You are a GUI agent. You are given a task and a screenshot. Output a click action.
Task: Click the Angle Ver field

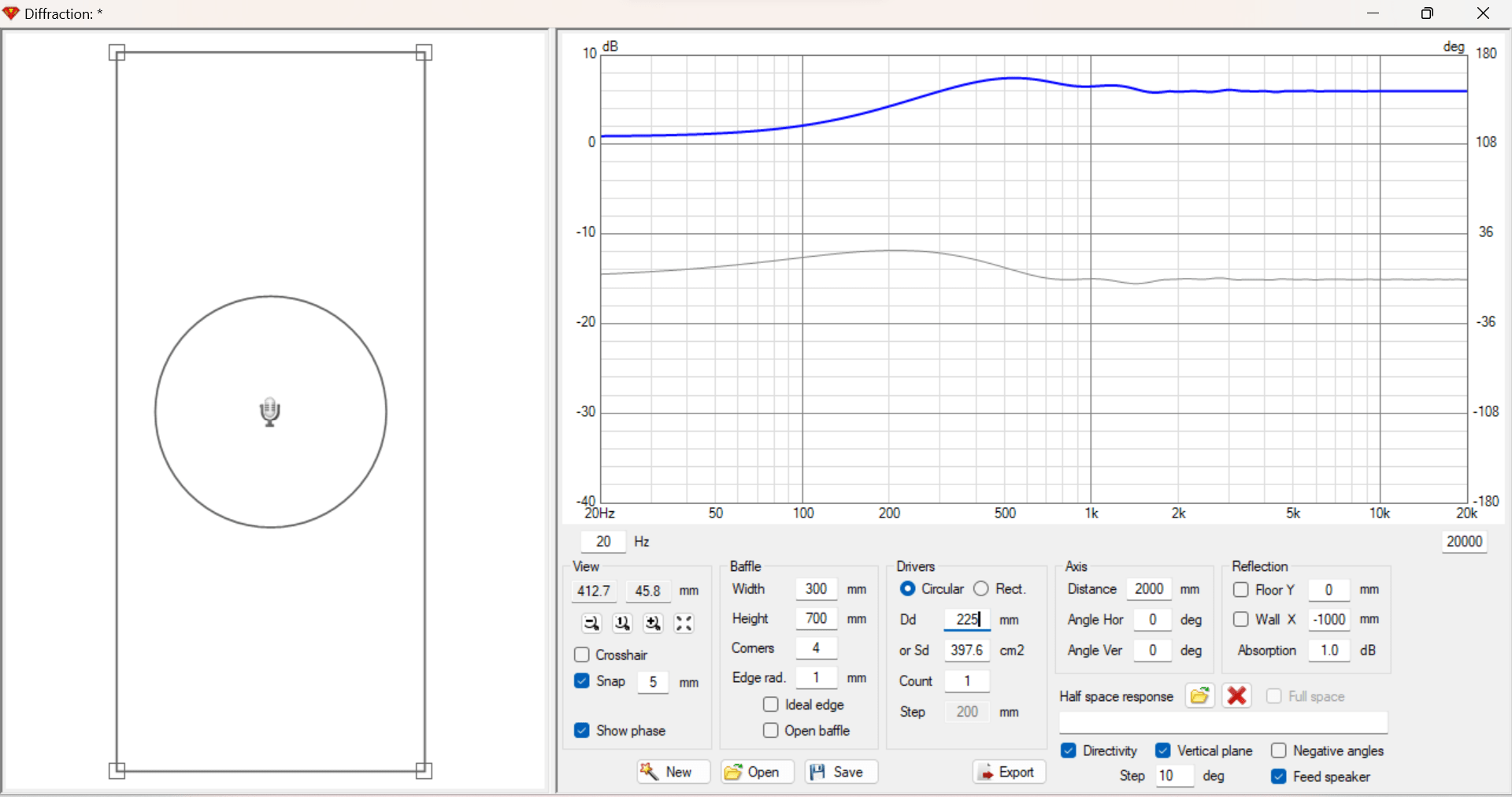(x=1153, y=651)
